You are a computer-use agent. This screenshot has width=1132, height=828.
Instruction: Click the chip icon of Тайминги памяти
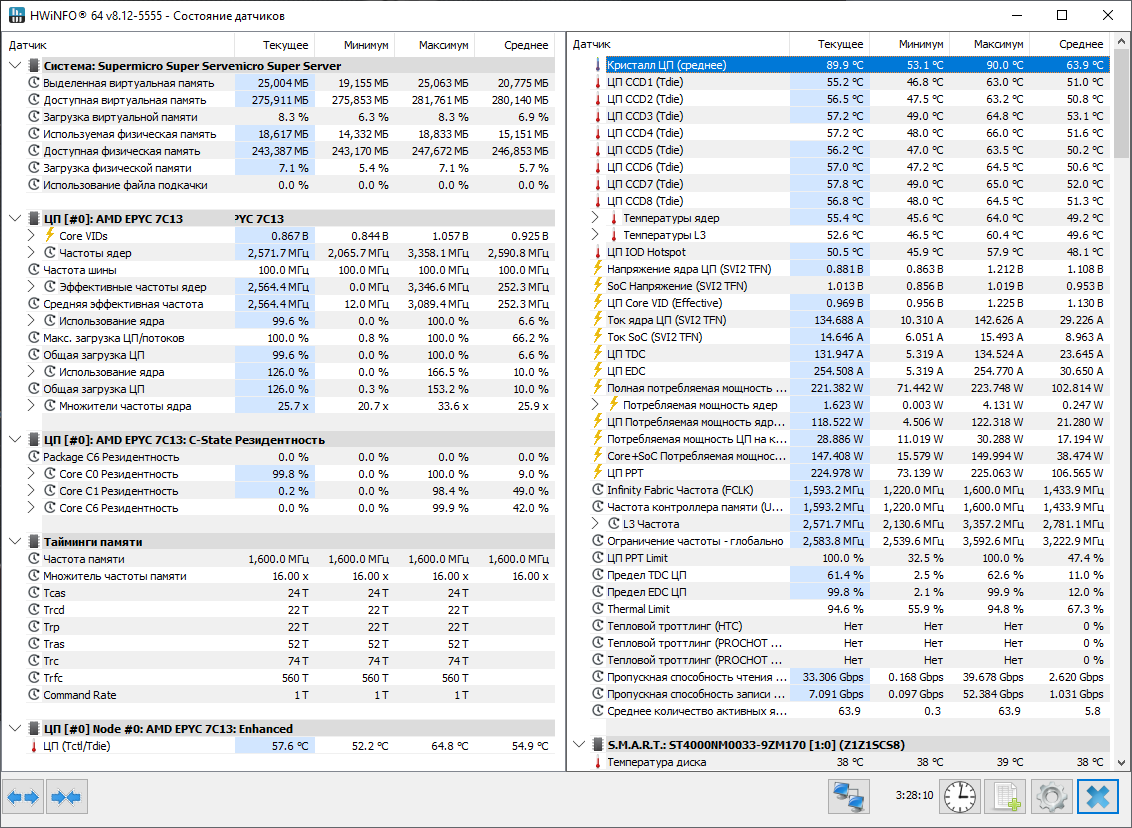tap(34, 541)
